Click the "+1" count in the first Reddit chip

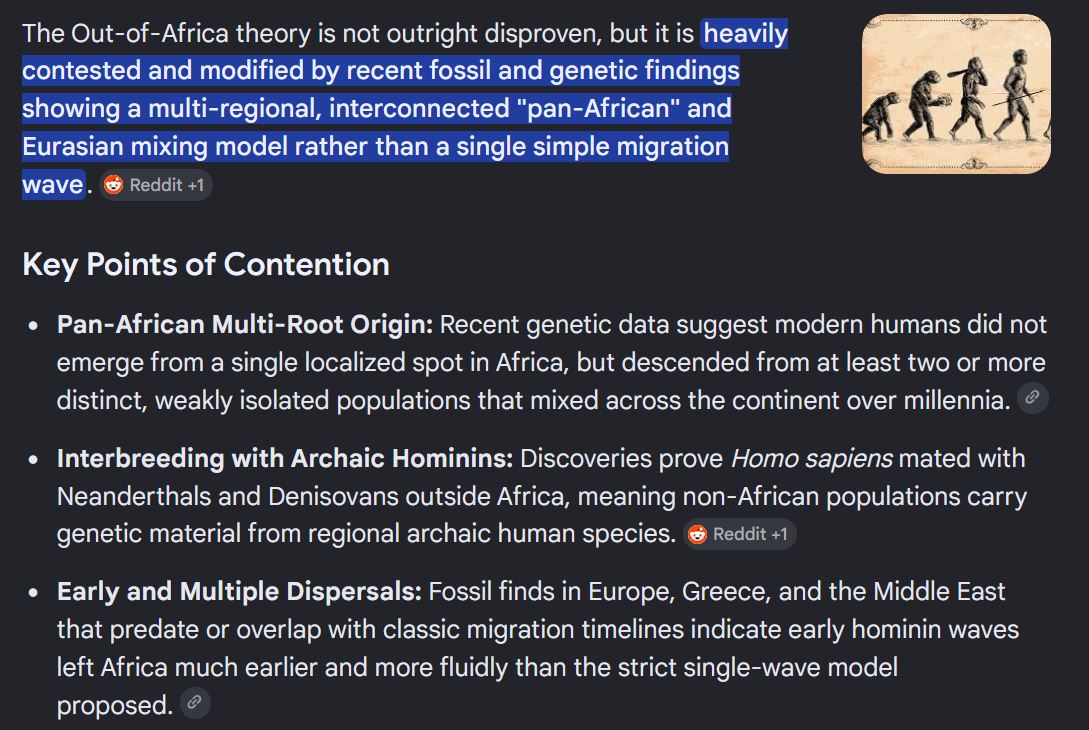[195, 185]
